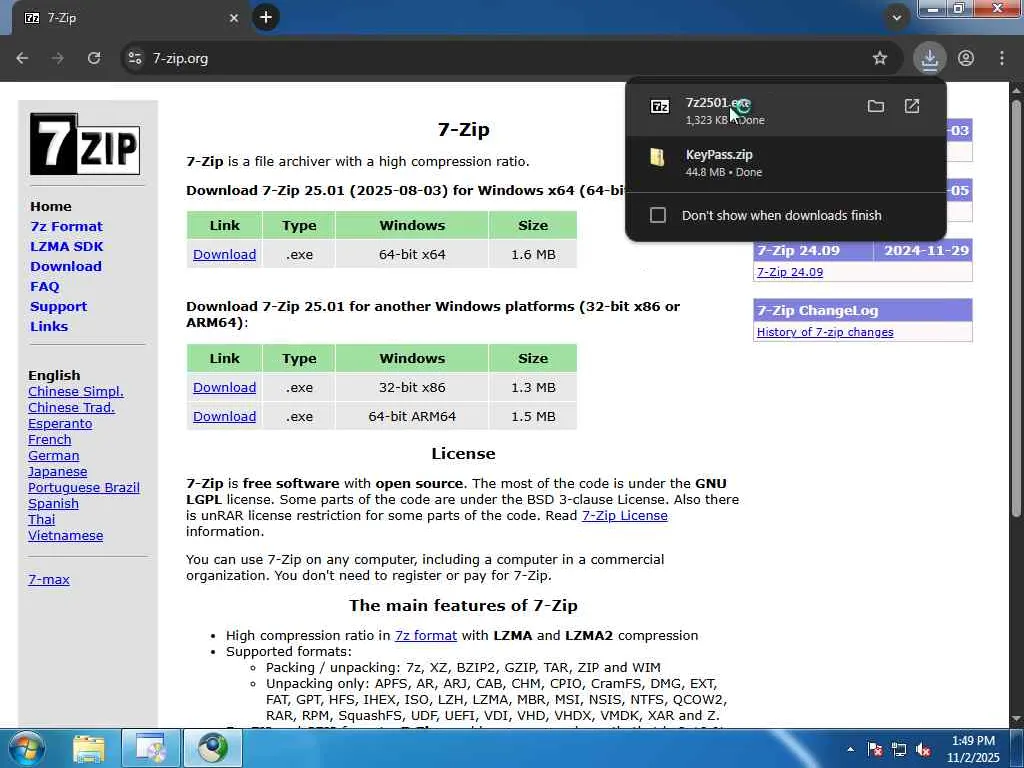Go to Download page in sidebar
Screen dimensions: 1024x768
click(66, 266)
